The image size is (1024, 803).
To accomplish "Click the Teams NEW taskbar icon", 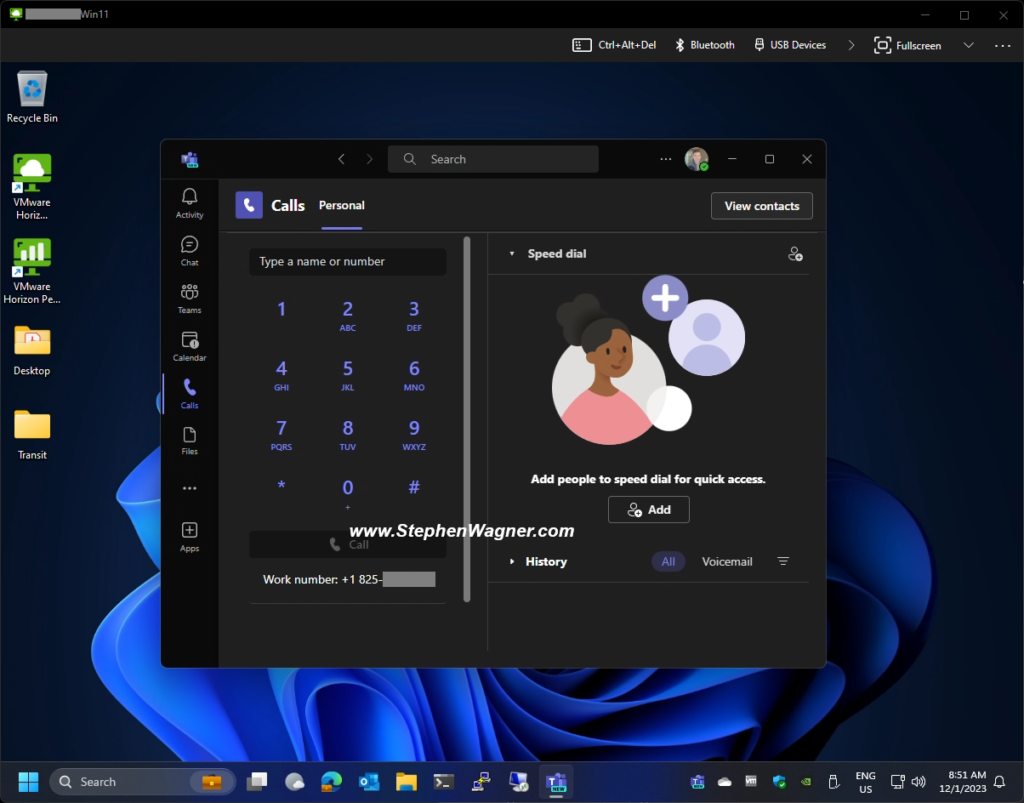I will (x=556, y=781).
